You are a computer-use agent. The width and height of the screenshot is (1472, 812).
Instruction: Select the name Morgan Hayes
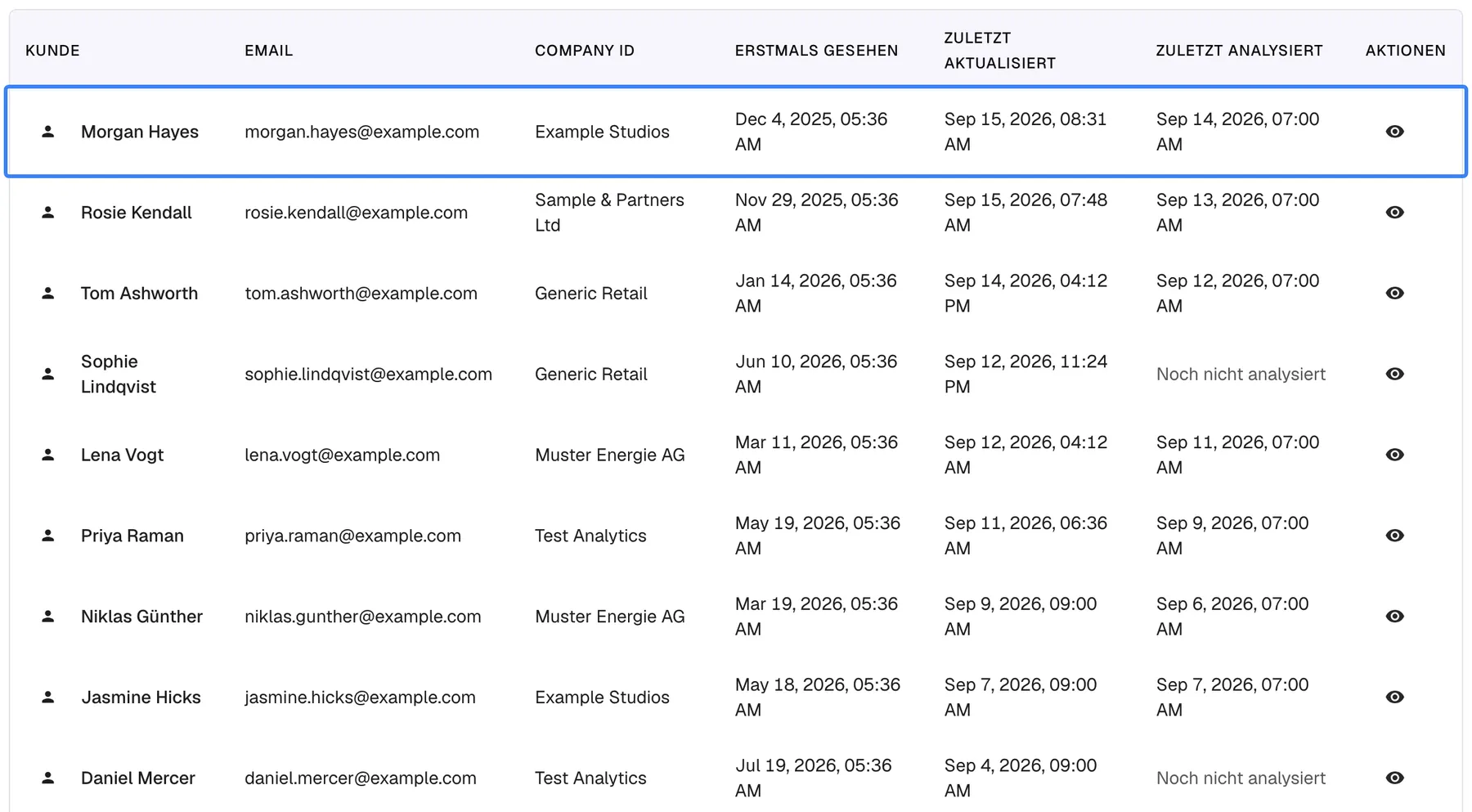[140, 132]
